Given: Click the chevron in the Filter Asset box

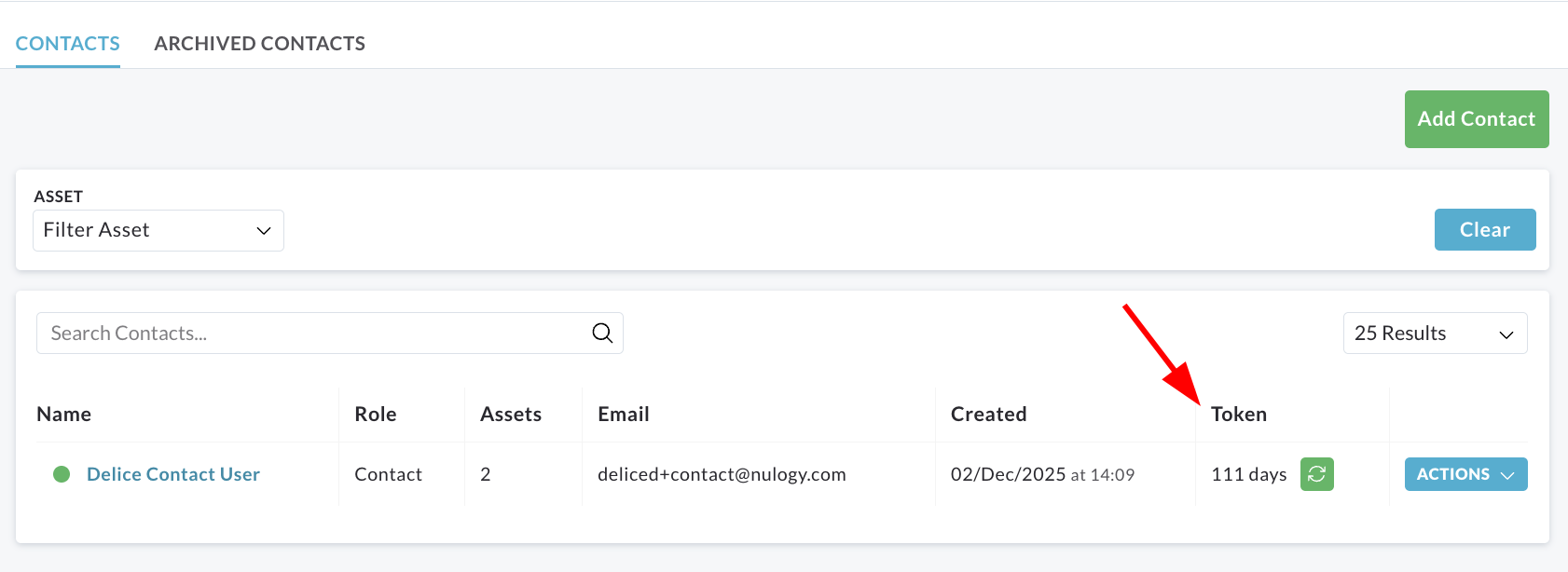Looking at the screenshot, I should pyautogui.click(x=264, y=230).
